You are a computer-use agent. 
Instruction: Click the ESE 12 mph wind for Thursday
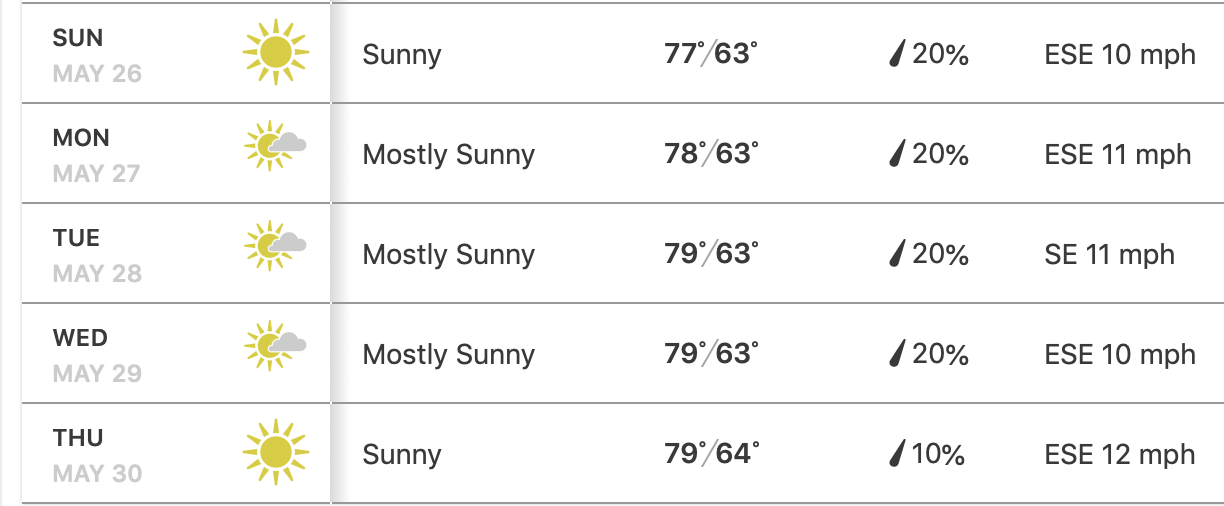(1120, 454)
